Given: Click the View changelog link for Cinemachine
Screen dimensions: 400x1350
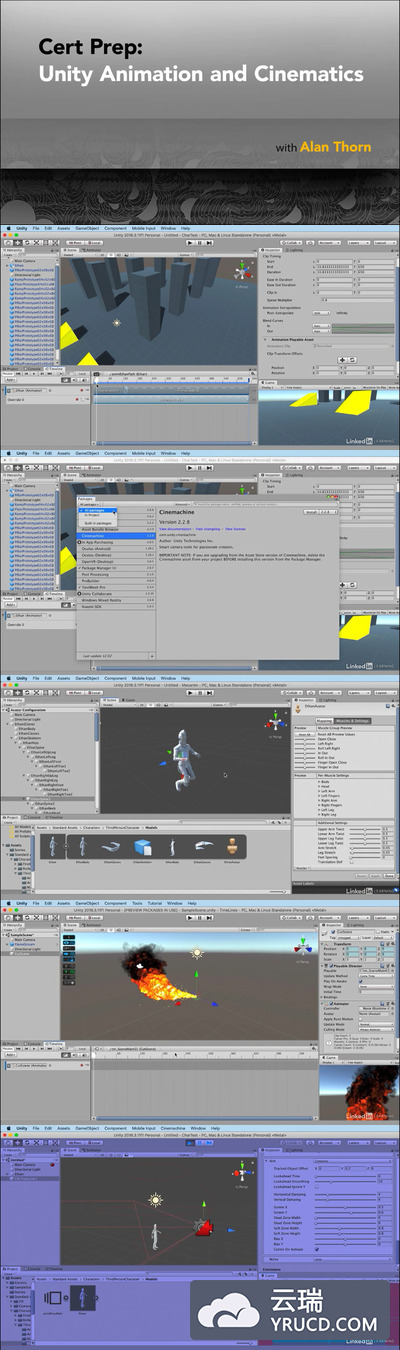Looking at the screenshot, I should click(x=207, y=528).
